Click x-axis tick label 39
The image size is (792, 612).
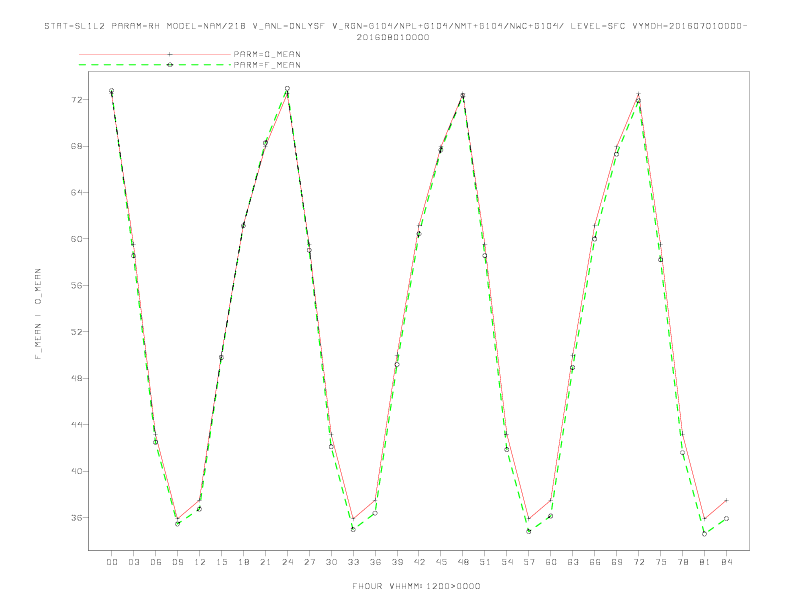pos(398,562)
